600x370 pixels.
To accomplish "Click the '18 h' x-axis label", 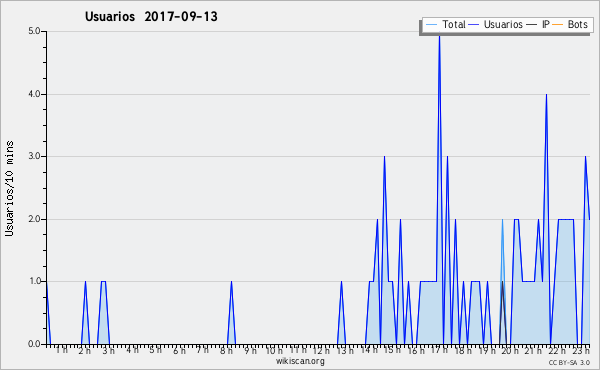I will (463, 350).
